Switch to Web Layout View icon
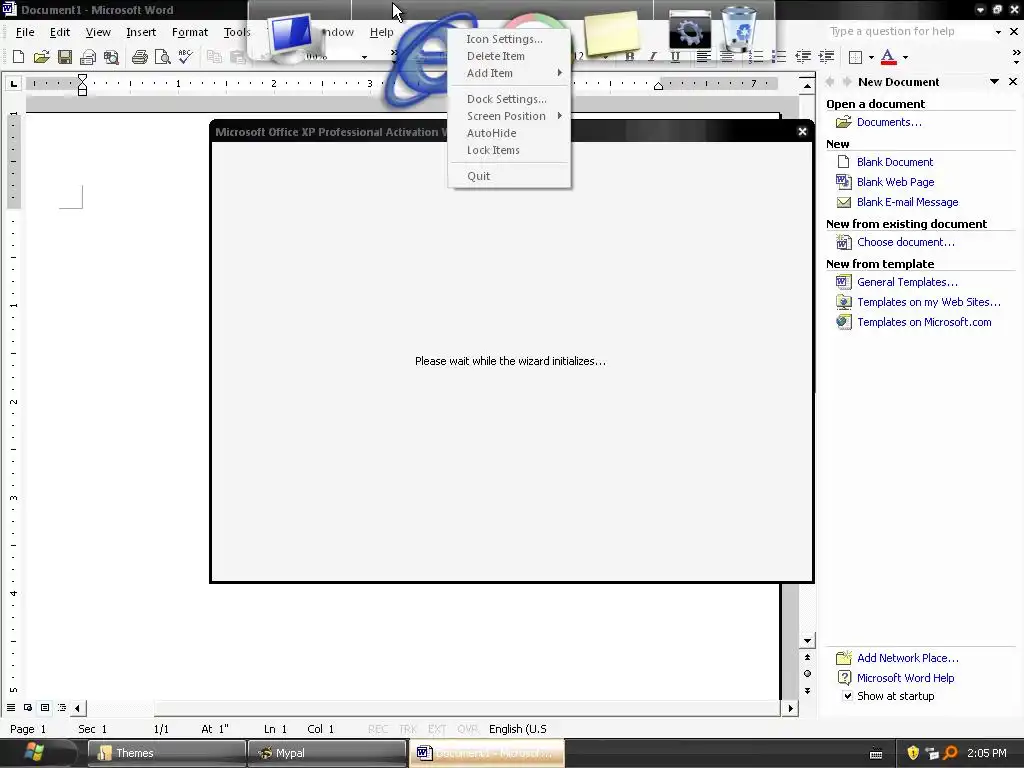This screenshot has width=1024, height=768. (27, 708)
